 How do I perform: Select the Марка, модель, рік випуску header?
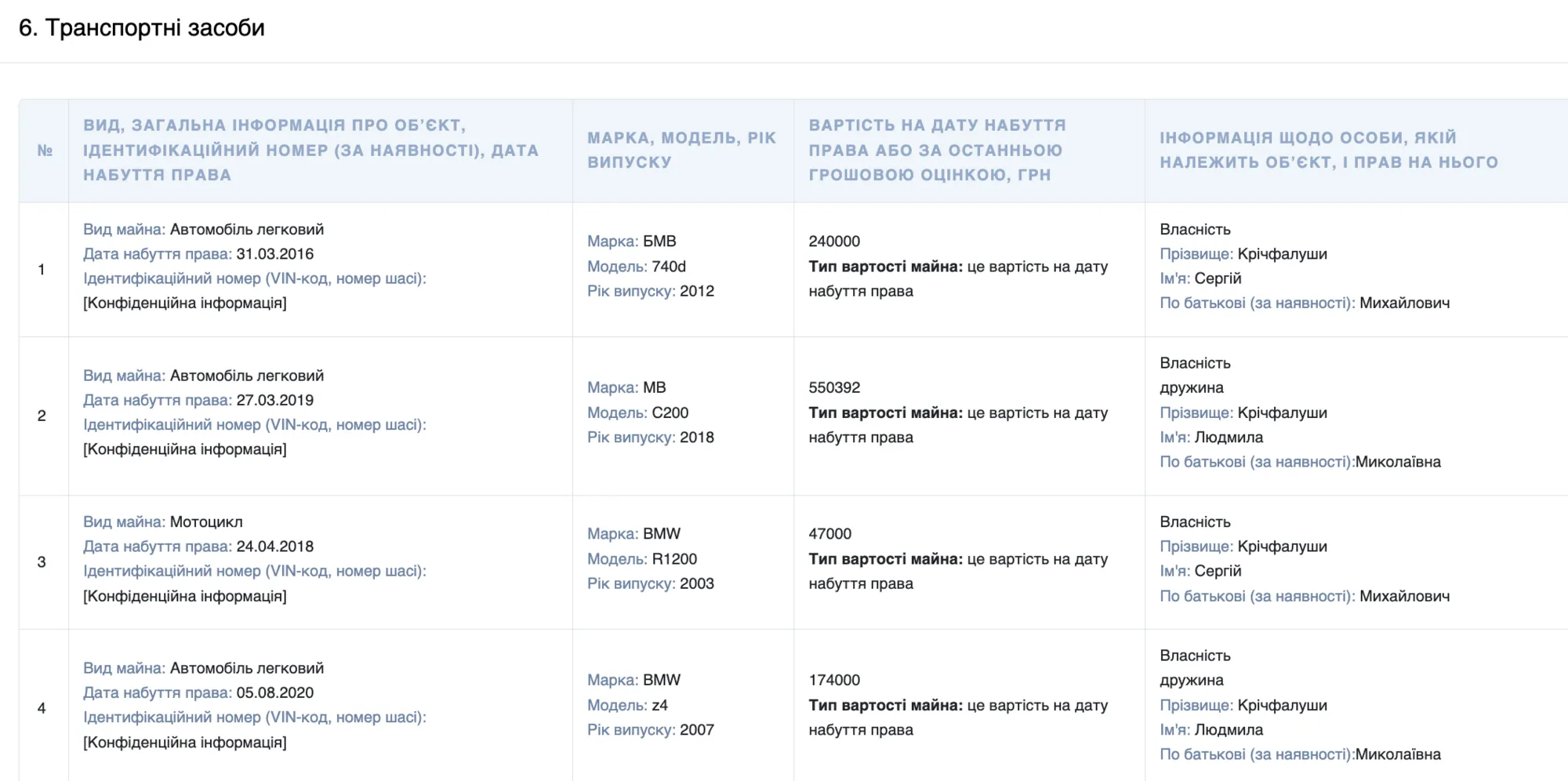coord(681,150)
